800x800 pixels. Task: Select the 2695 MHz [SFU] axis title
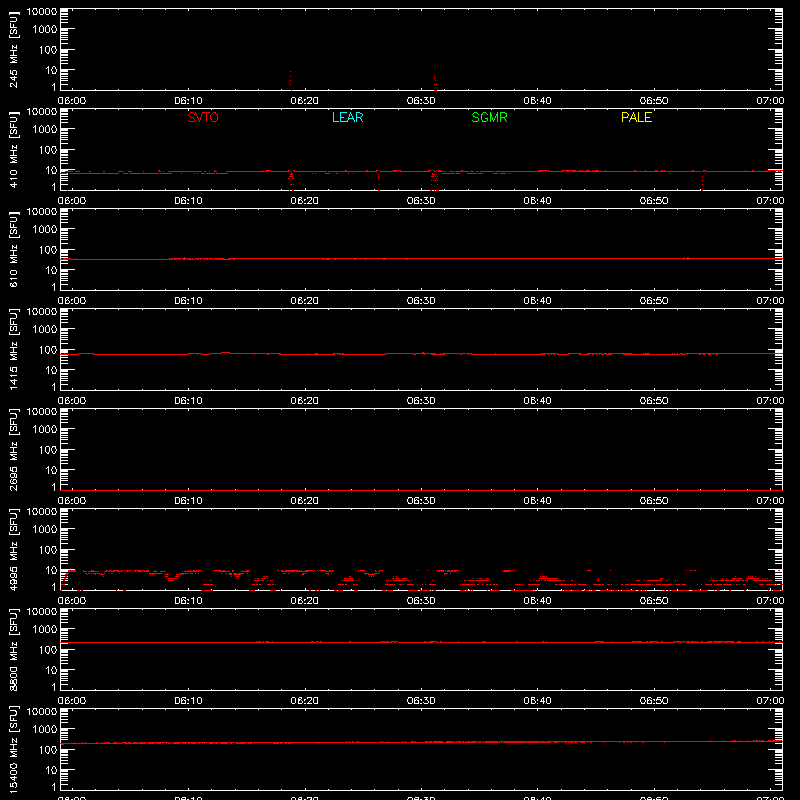(13, 449)
